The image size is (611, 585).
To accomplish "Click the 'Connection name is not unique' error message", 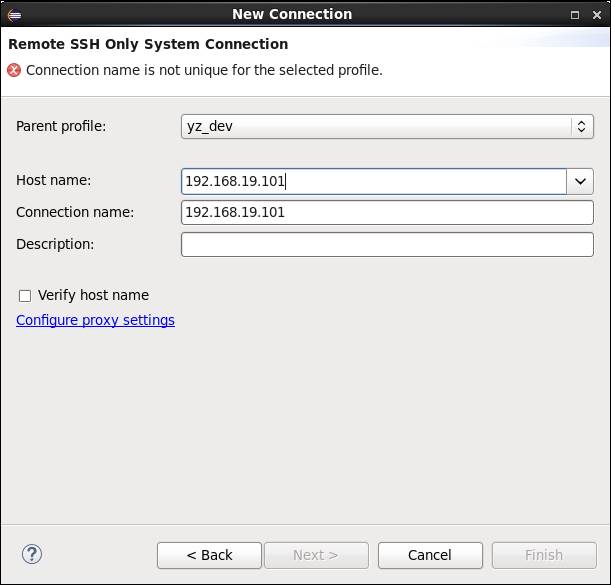I will (x=204, y=70).
